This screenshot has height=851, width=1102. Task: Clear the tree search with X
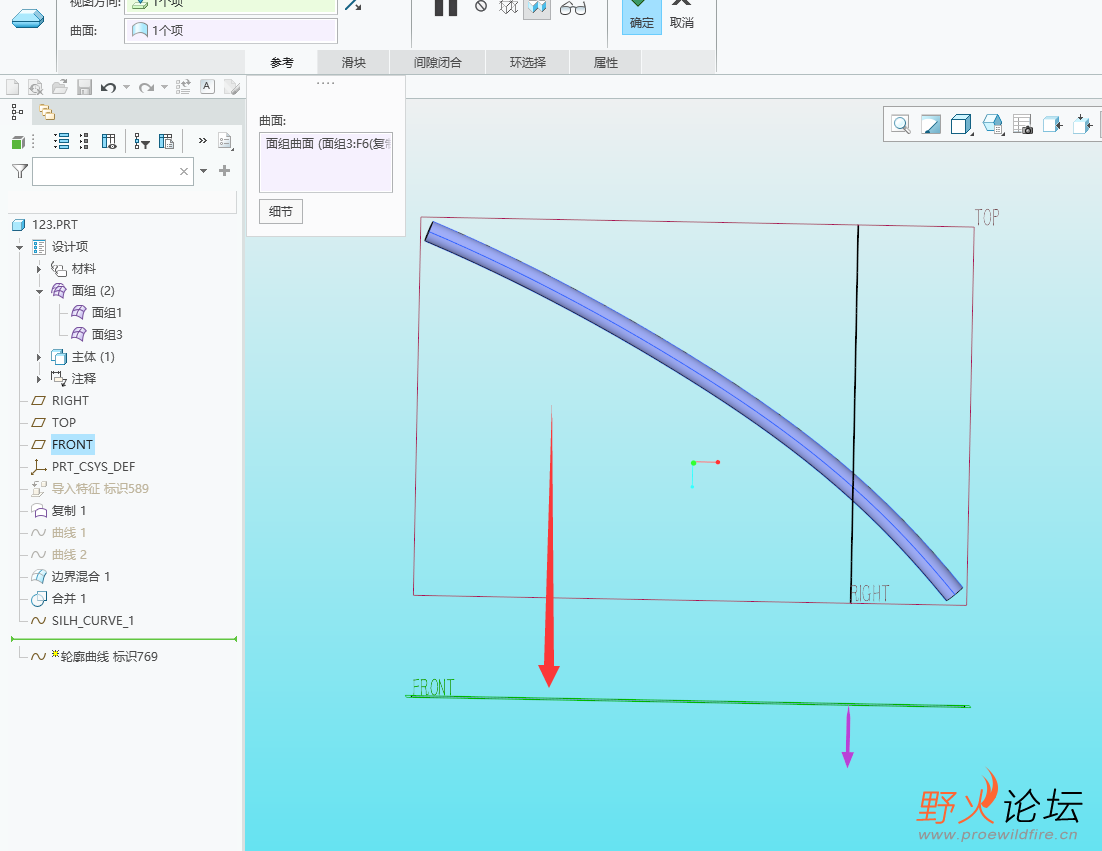click(x=183, y=171)
